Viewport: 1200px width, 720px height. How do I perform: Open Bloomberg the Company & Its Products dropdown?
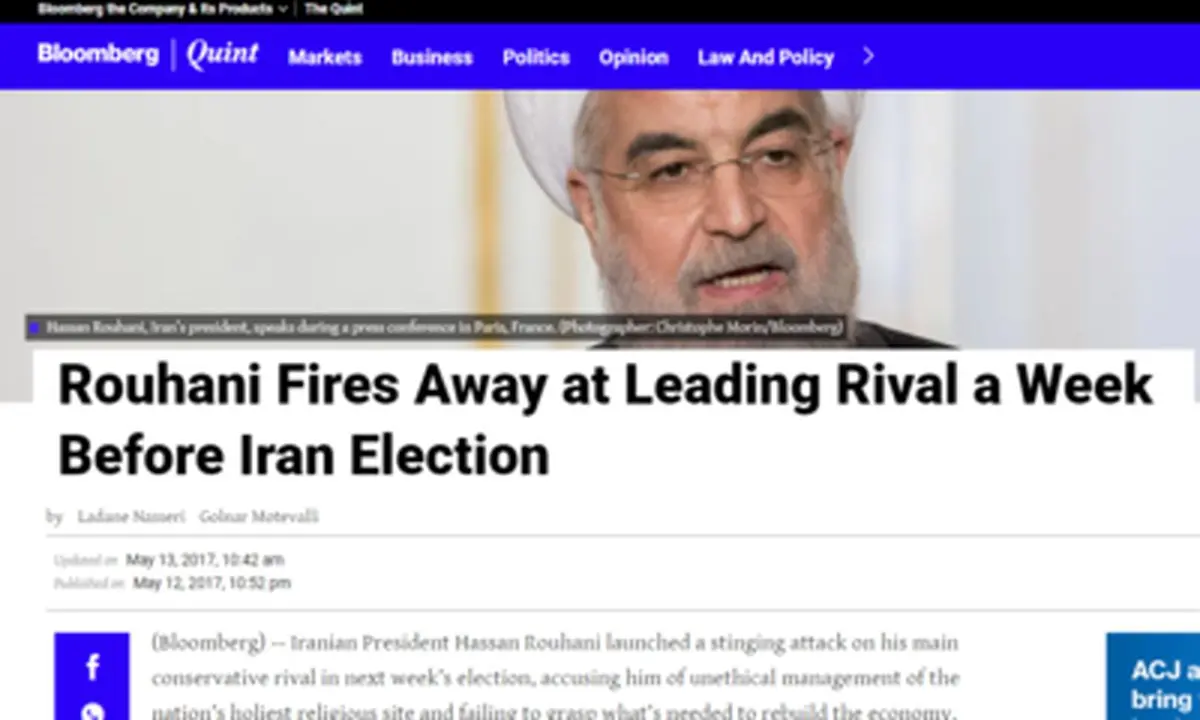163,9
